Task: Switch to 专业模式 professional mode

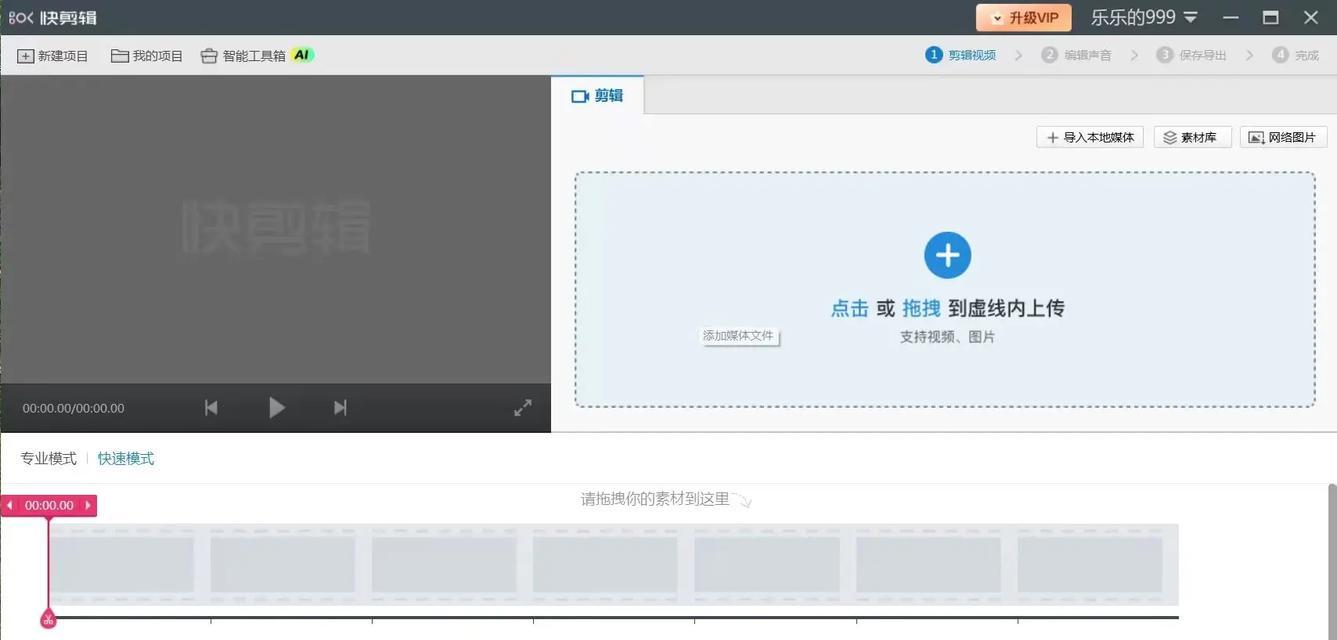Action: (48, 458)
